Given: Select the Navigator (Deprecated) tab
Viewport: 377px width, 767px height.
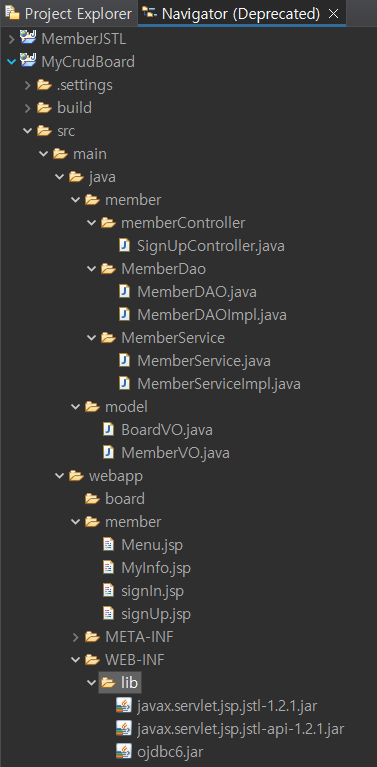Looking at the screenshot, I should 241,13.
